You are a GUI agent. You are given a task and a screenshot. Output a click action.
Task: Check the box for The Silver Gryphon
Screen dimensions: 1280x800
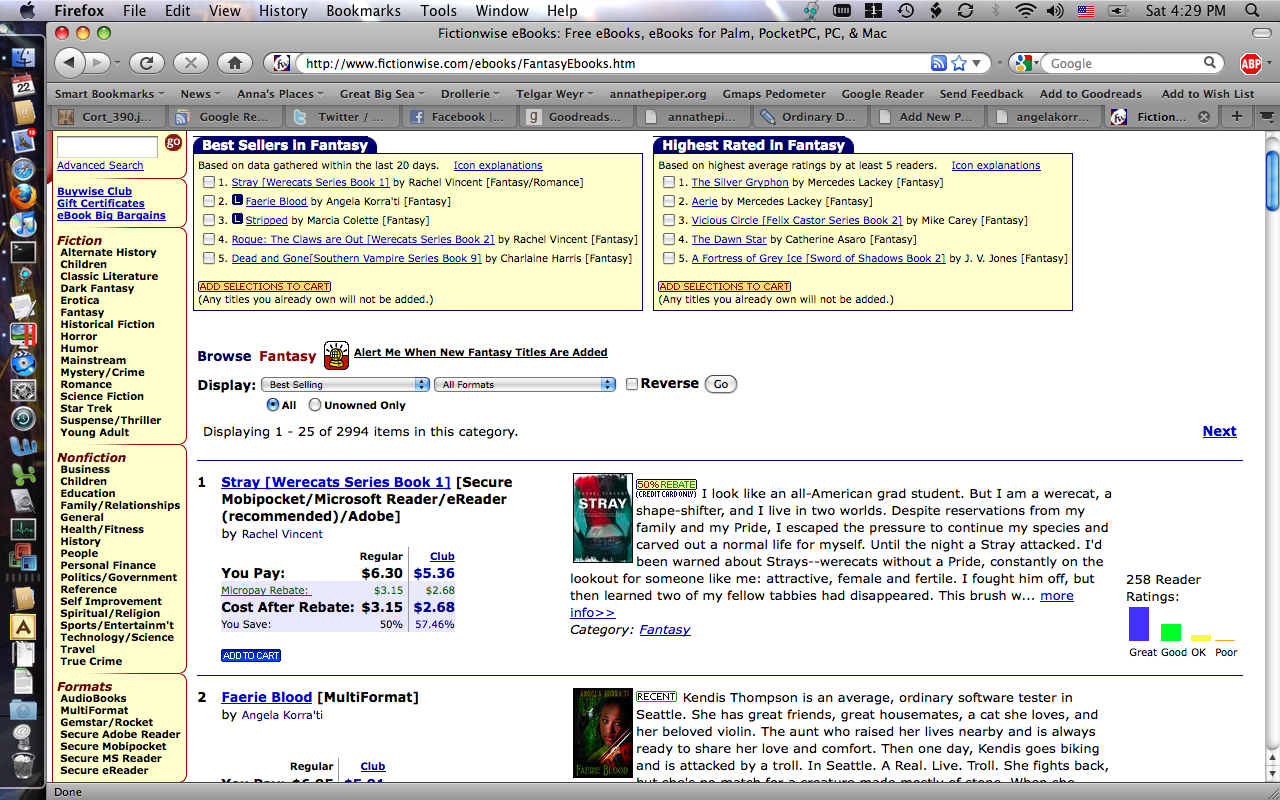pos(669,183)
